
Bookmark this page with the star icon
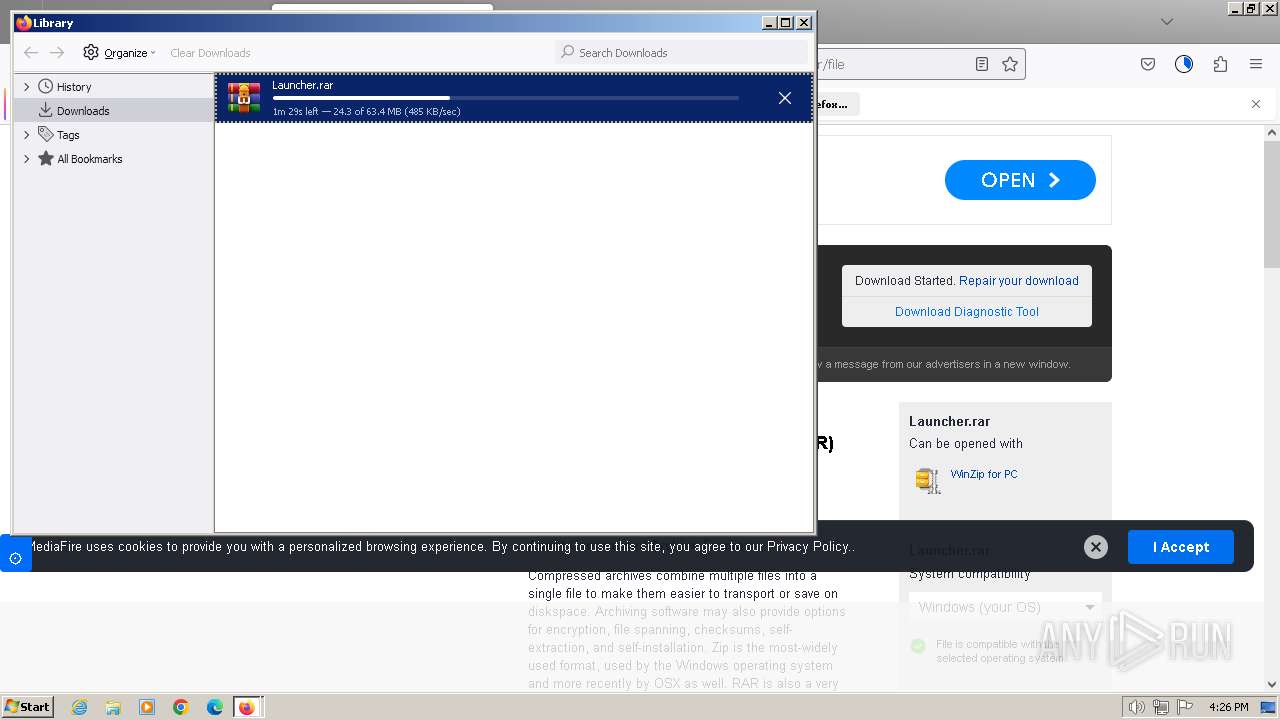coord(1010,64)
